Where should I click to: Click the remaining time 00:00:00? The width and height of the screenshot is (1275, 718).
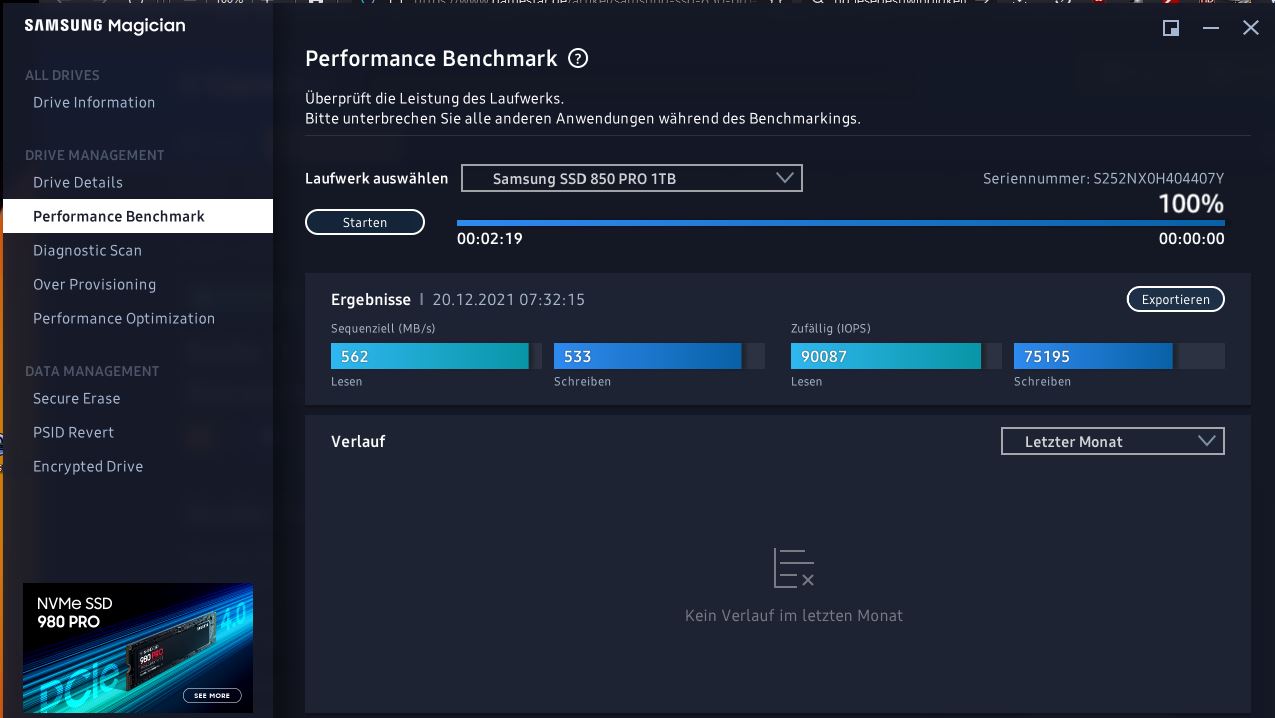click(1192, 239)
